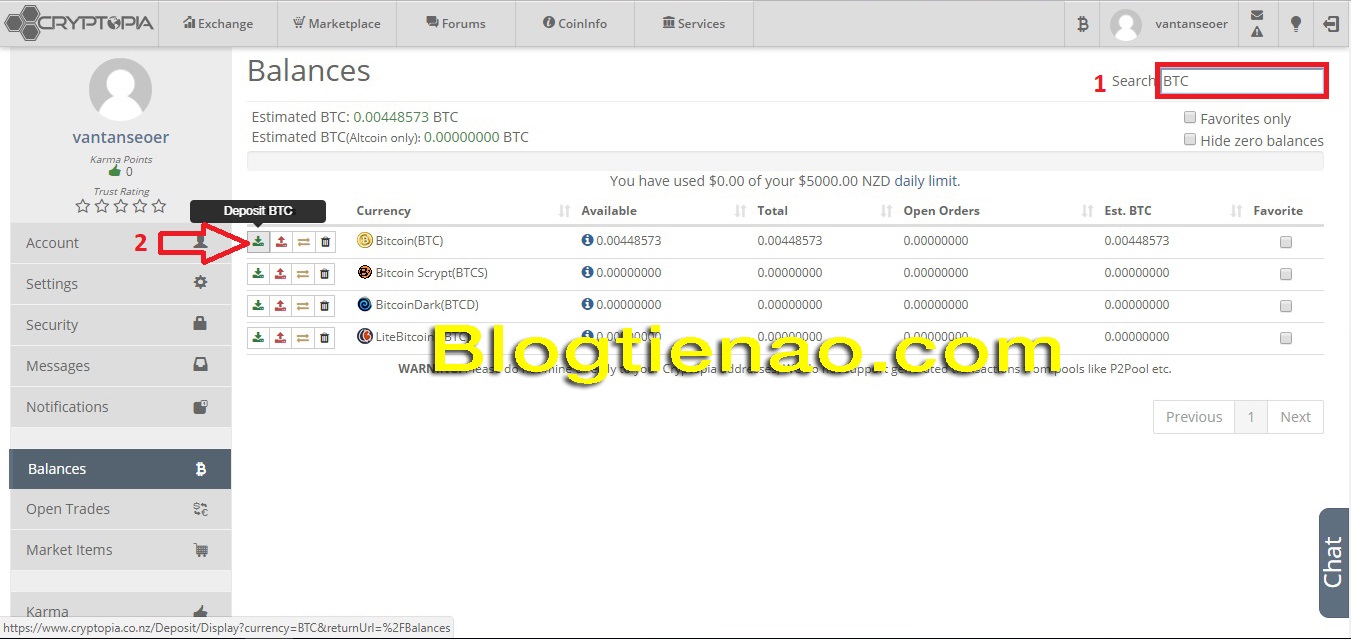The width and height of the screenshot is (1351, 639).
Task: Click the Previous page button
Action: click(x=1193, y=417)
